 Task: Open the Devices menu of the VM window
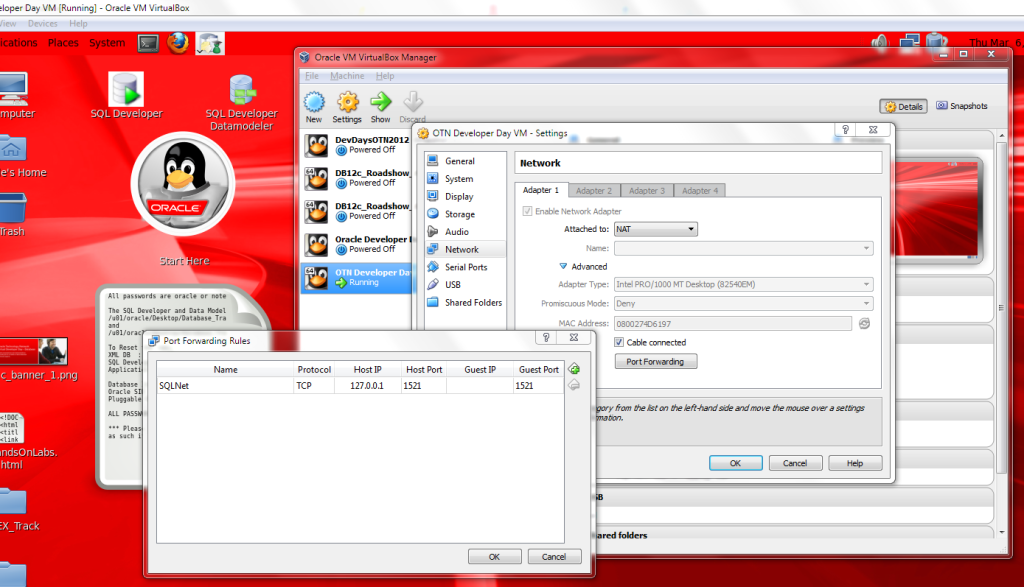pyautogui.click(x=42, y=24)
